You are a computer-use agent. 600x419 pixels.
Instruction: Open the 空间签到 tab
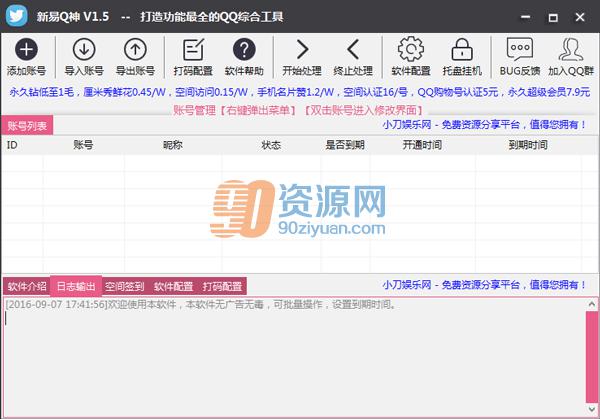click(124, 286)
